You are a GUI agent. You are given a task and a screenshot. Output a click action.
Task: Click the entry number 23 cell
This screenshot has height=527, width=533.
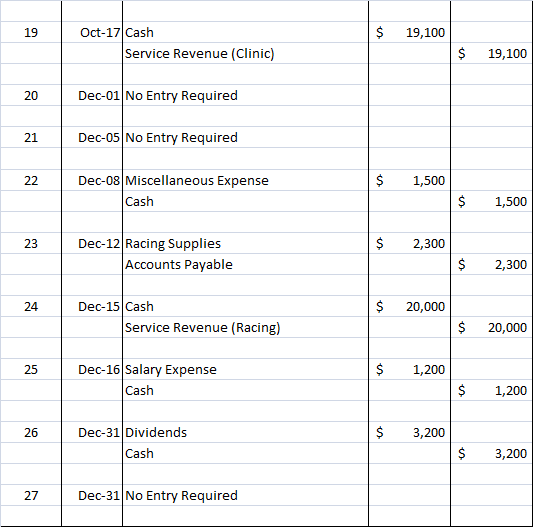(31, 243)
